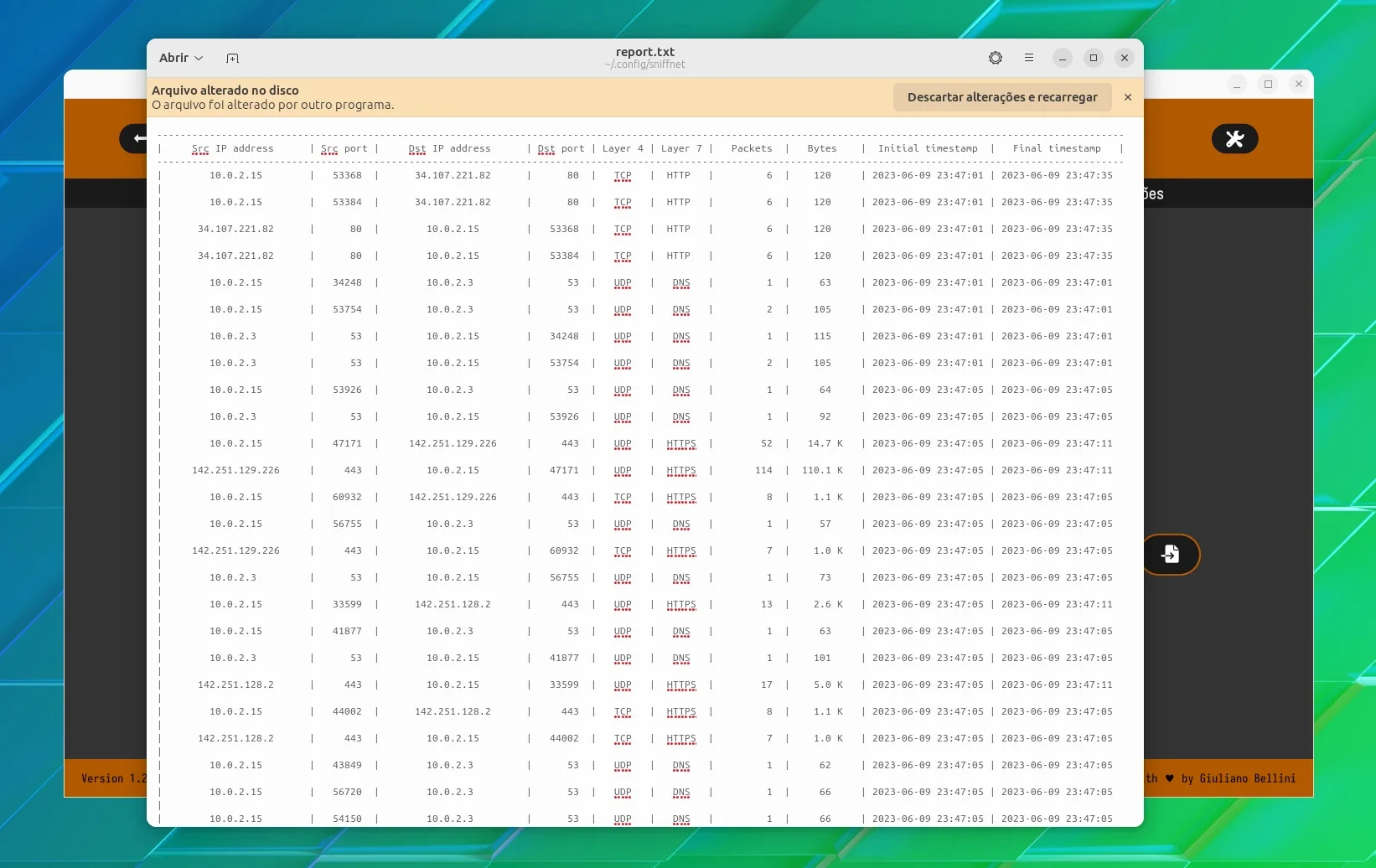Click packets value 114

(x=763, y=470)
